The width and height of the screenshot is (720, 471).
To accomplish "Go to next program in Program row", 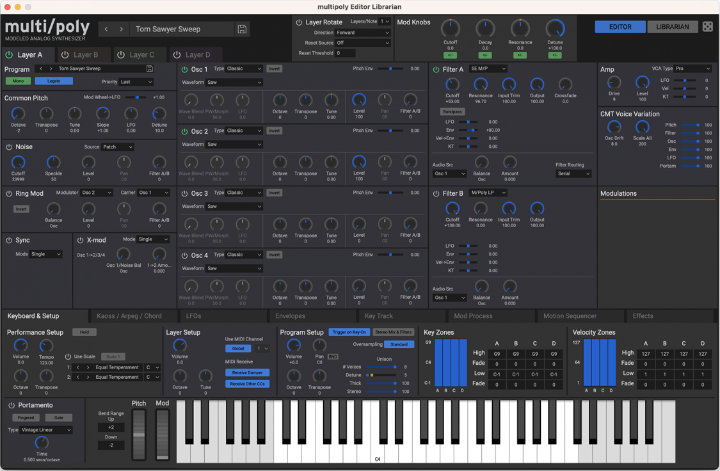I will point(51,68).
